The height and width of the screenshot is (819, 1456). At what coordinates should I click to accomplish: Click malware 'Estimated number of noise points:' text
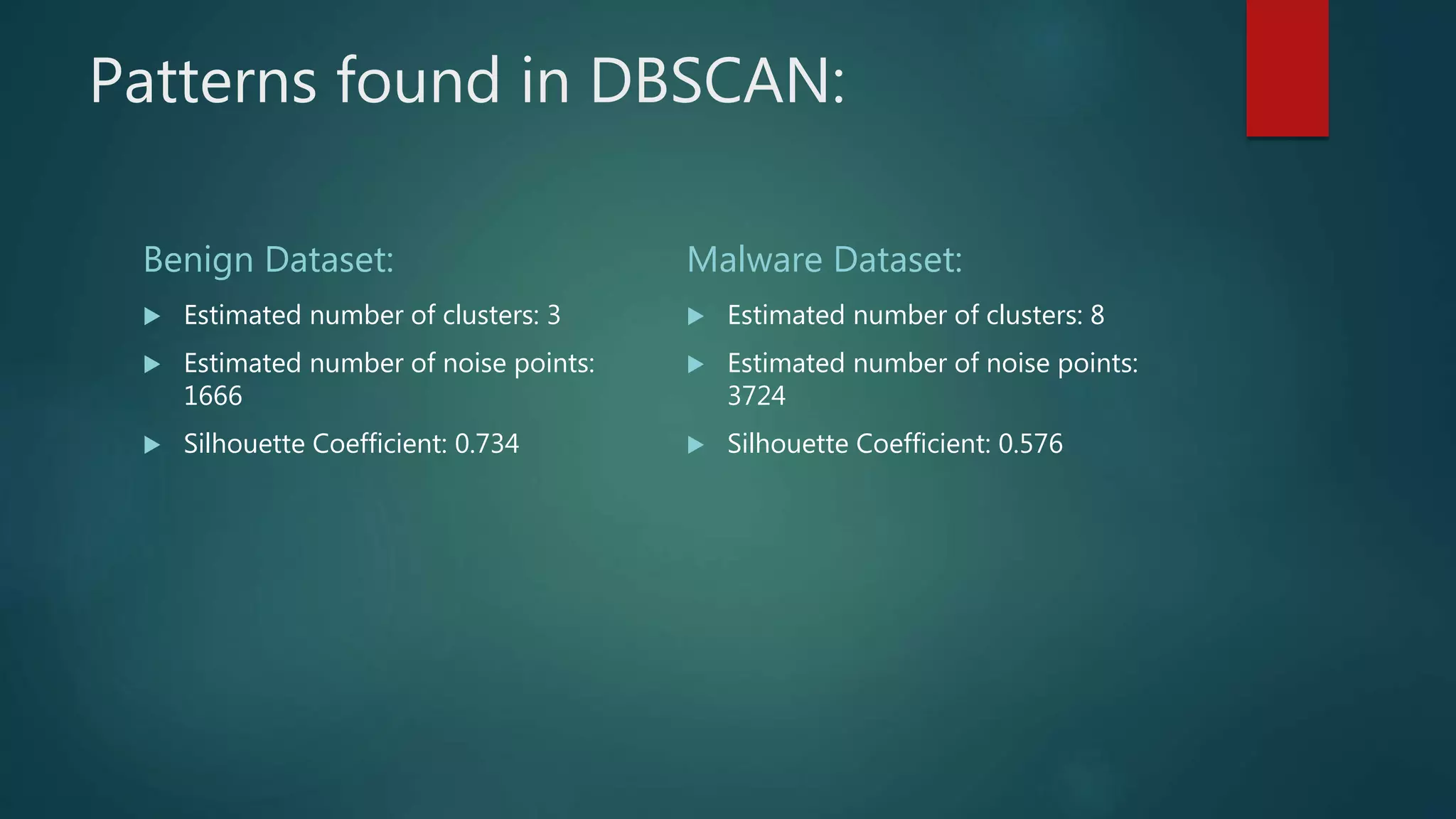(x=933, y=364)
